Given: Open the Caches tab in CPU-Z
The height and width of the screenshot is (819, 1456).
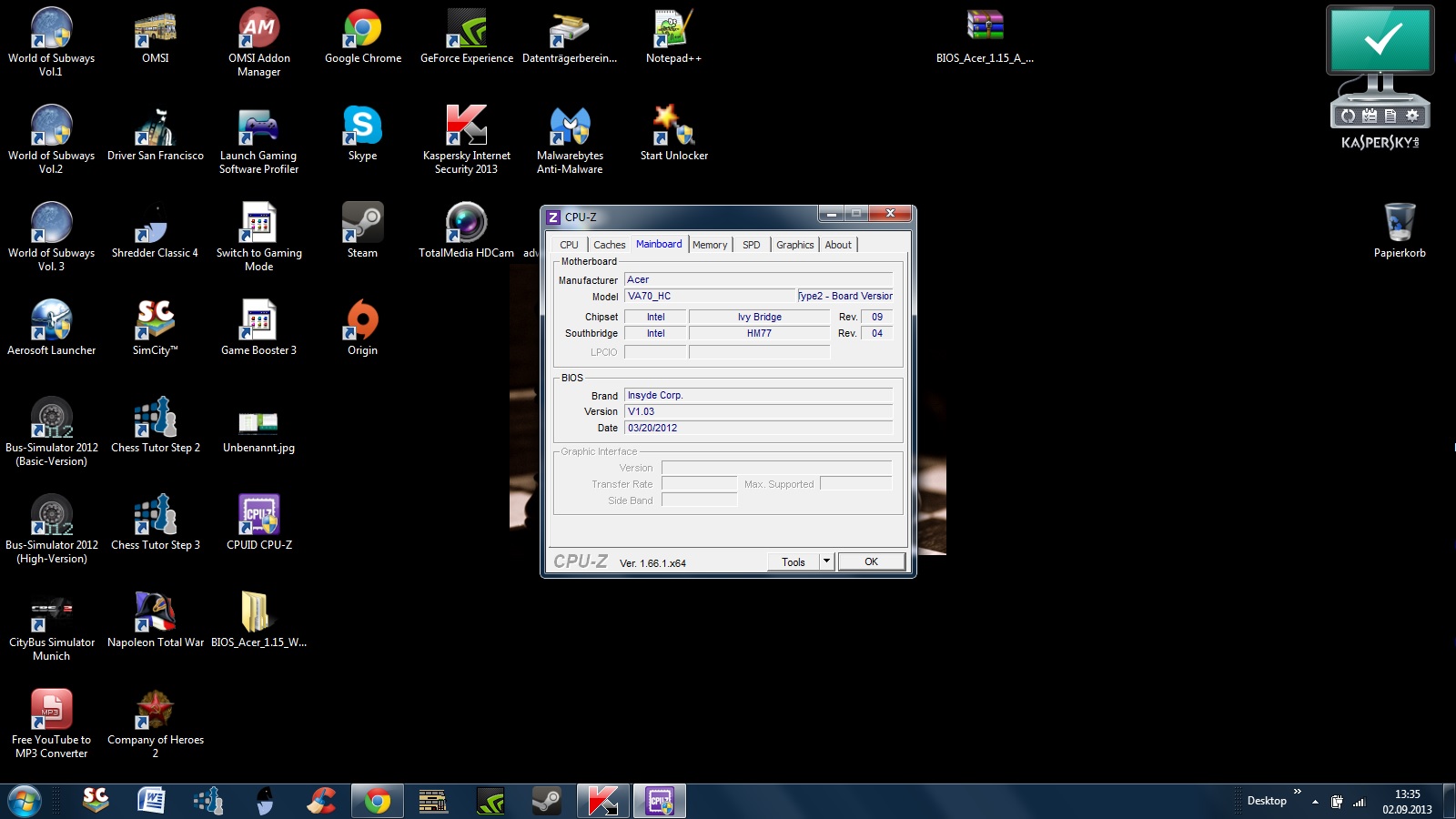Looking at the screenshot, I should [610, 245].
